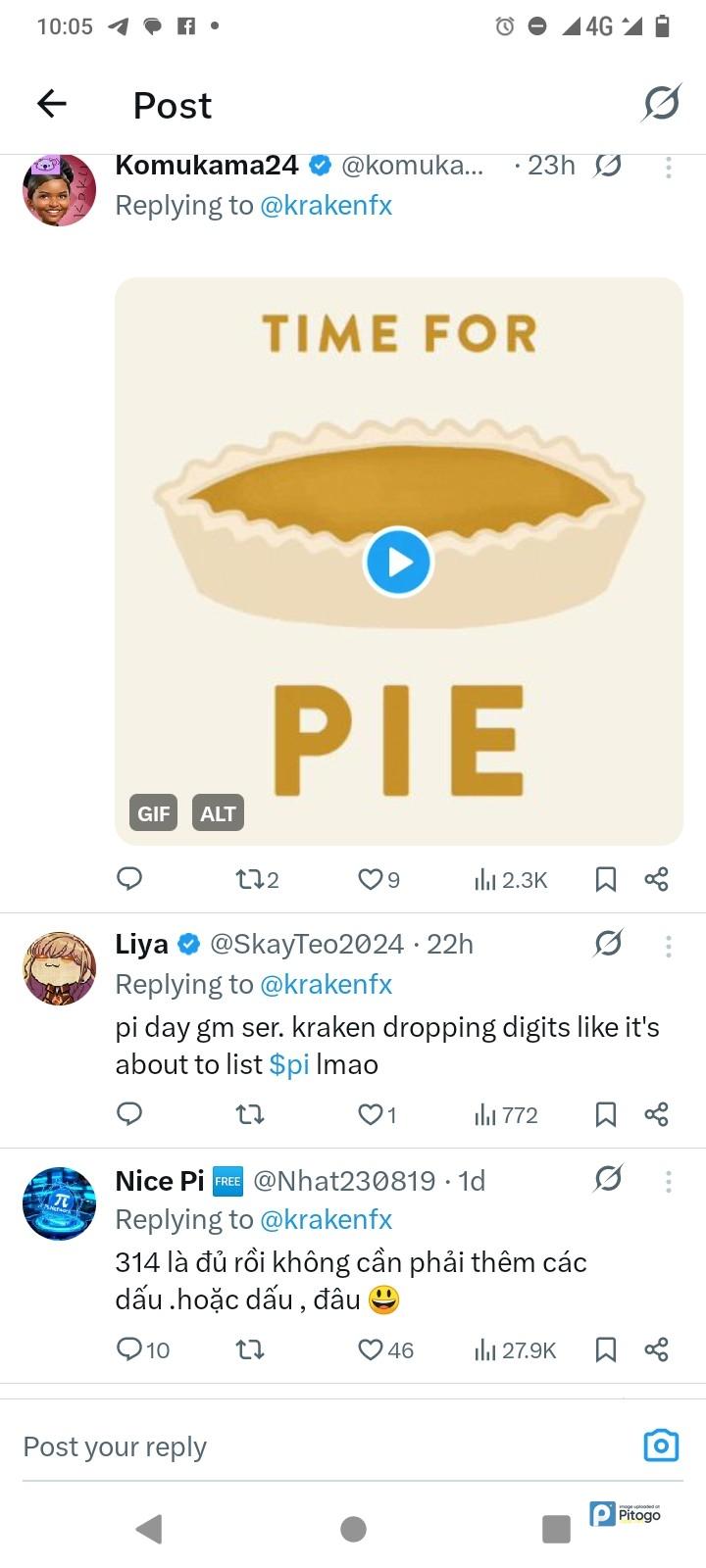706x1568 pixels.
Task: Like Komukama24's post with 9 likes
Action: (x=378, y=879)
